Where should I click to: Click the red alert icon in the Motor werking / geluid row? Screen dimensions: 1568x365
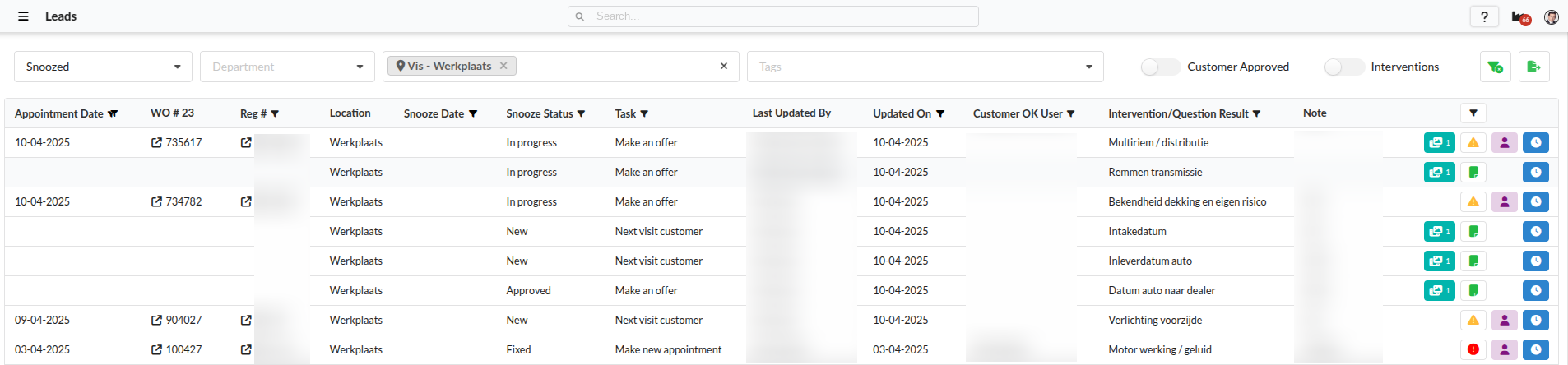(x=1473, y=350)
